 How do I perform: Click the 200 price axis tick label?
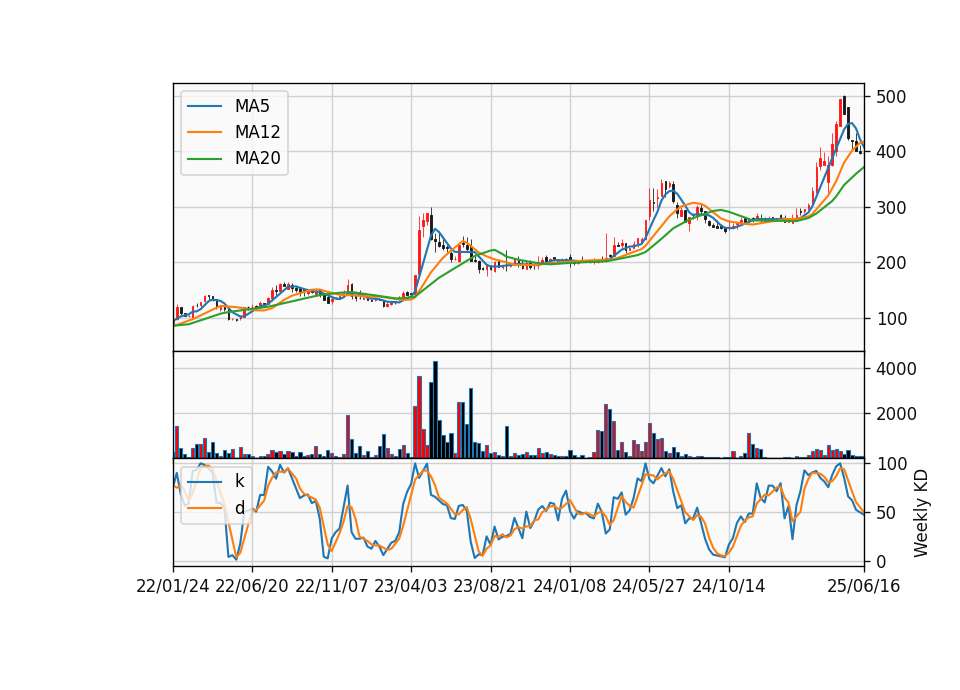pyautogui.click(x=891, y=263)
